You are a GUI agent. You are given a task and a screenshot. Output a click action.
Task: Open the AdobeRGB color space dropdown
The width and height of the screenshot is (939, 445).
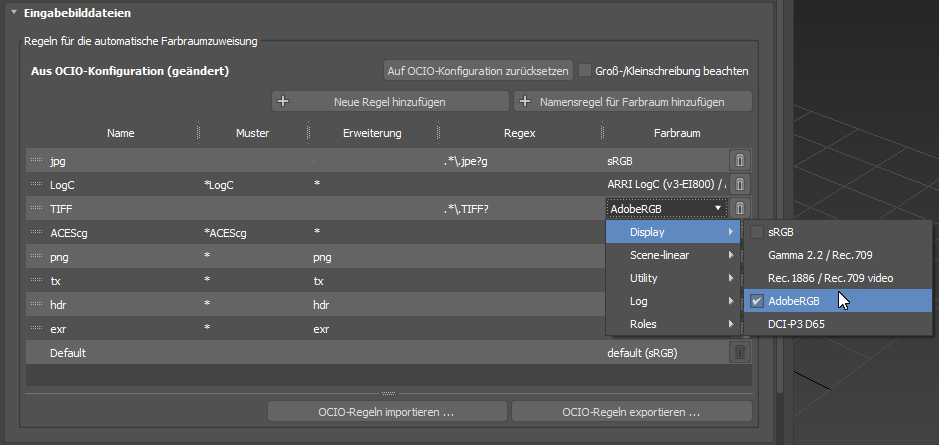tap(665, 208)
